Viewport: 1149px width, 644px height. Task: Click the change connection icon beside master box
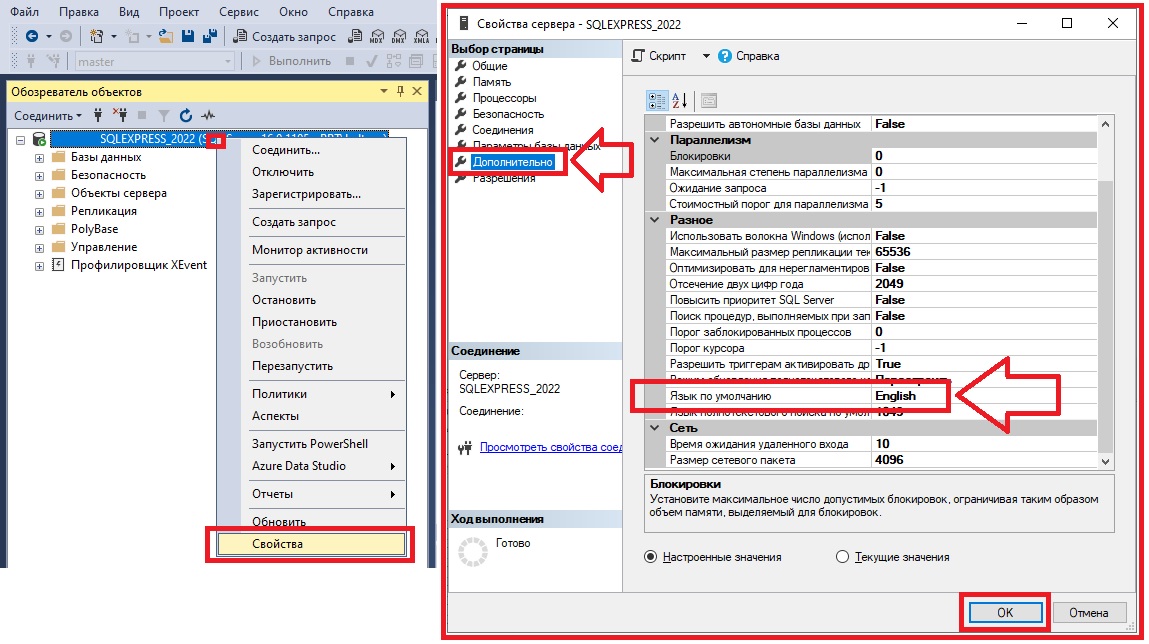(53, 61)
